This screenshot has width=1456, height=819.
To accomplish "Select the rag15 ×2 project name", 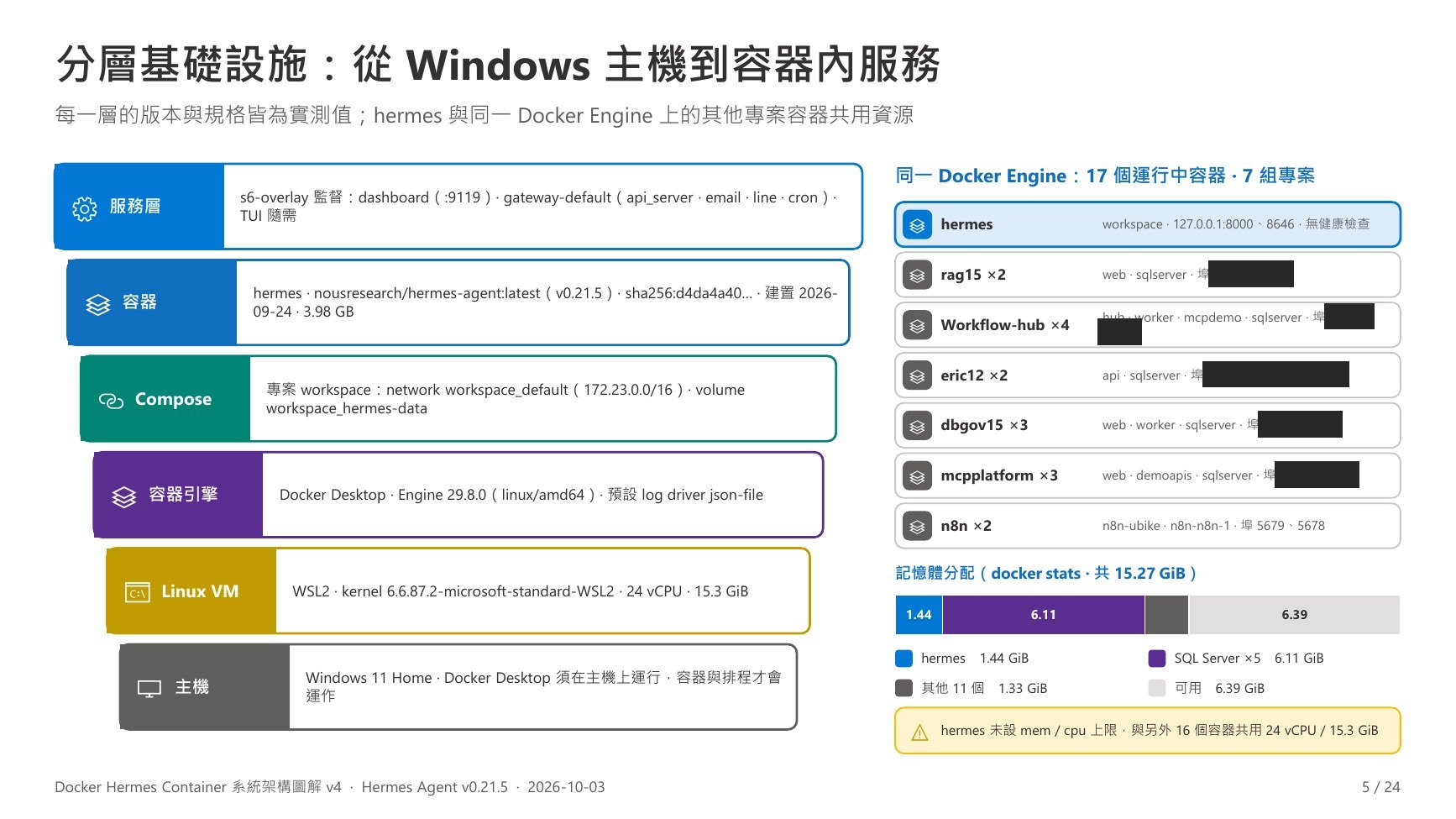I will point(973,275).
